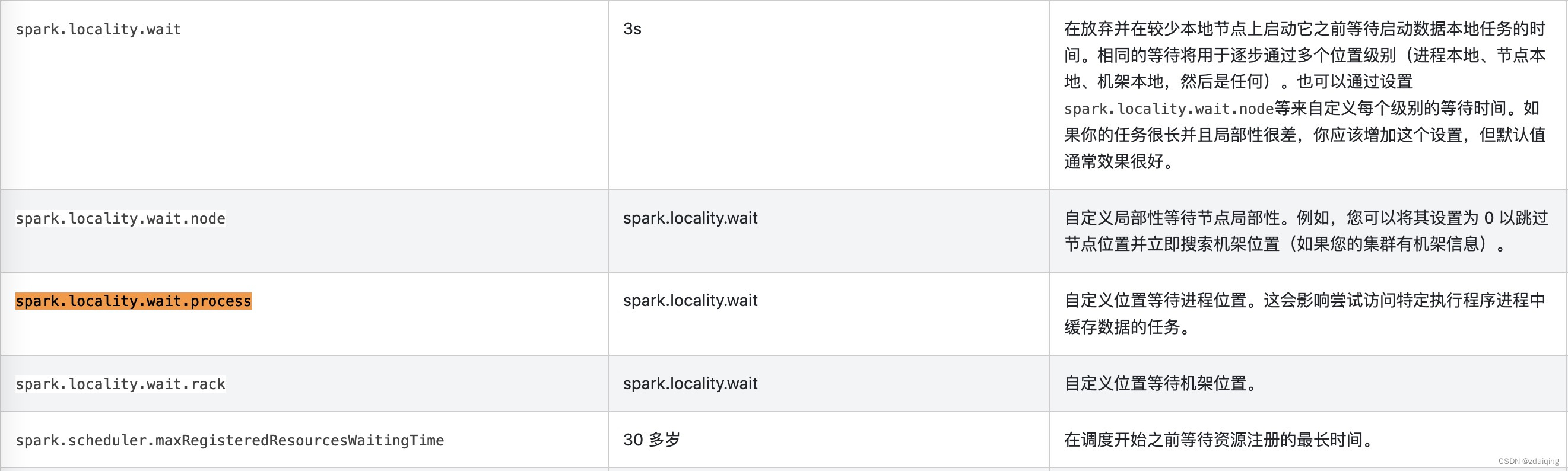
Task: Click the spark.scheduler.maxRegisteredResourcesWaitingTime property name
Action: pos(230,440)
